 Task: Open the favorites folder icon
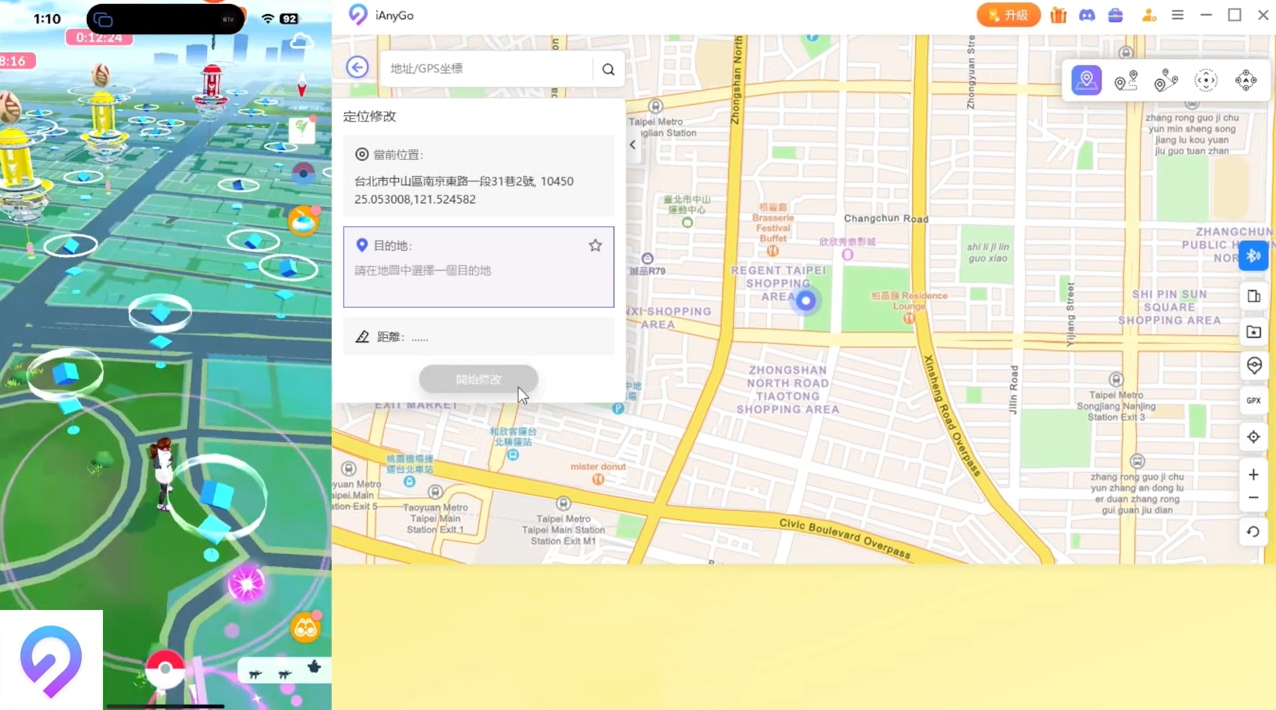(1254, 332)
